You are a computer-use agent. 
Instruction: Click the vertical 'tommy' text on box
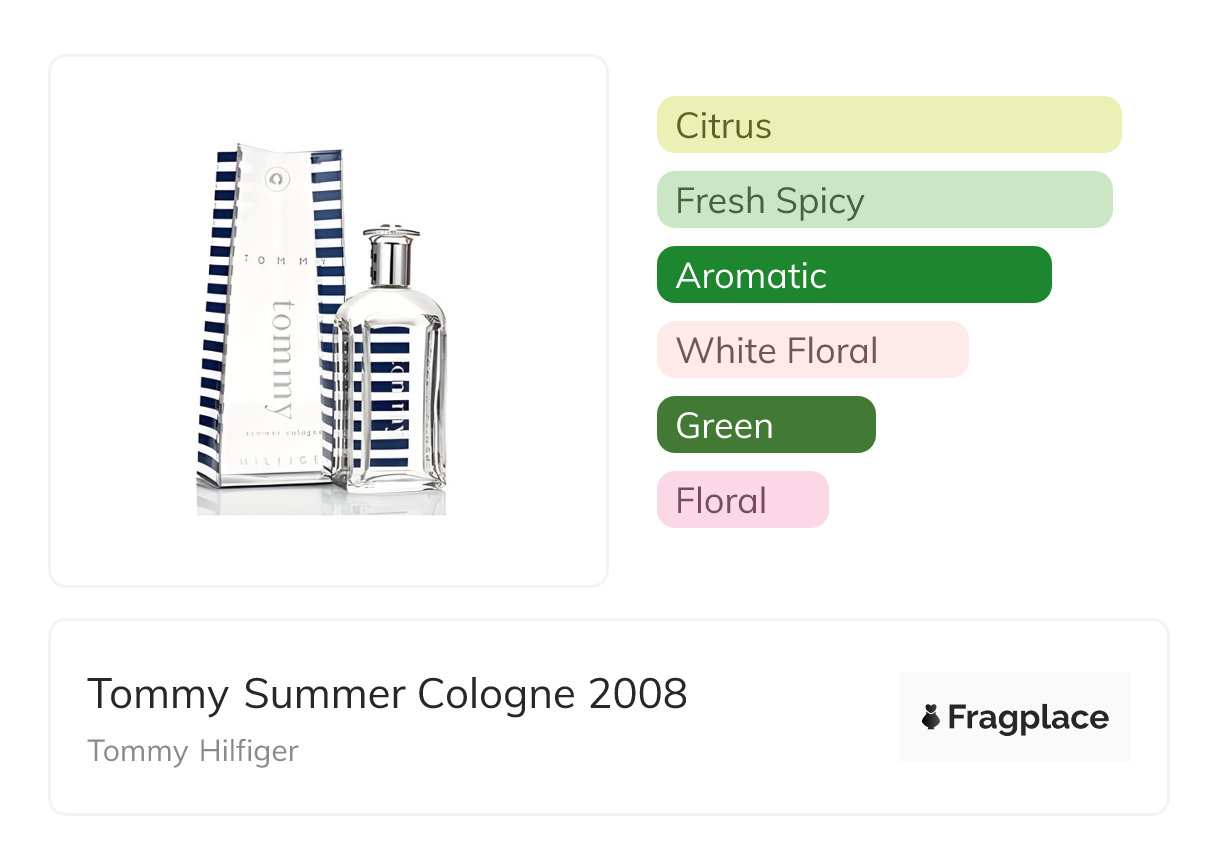pos(282,358)
